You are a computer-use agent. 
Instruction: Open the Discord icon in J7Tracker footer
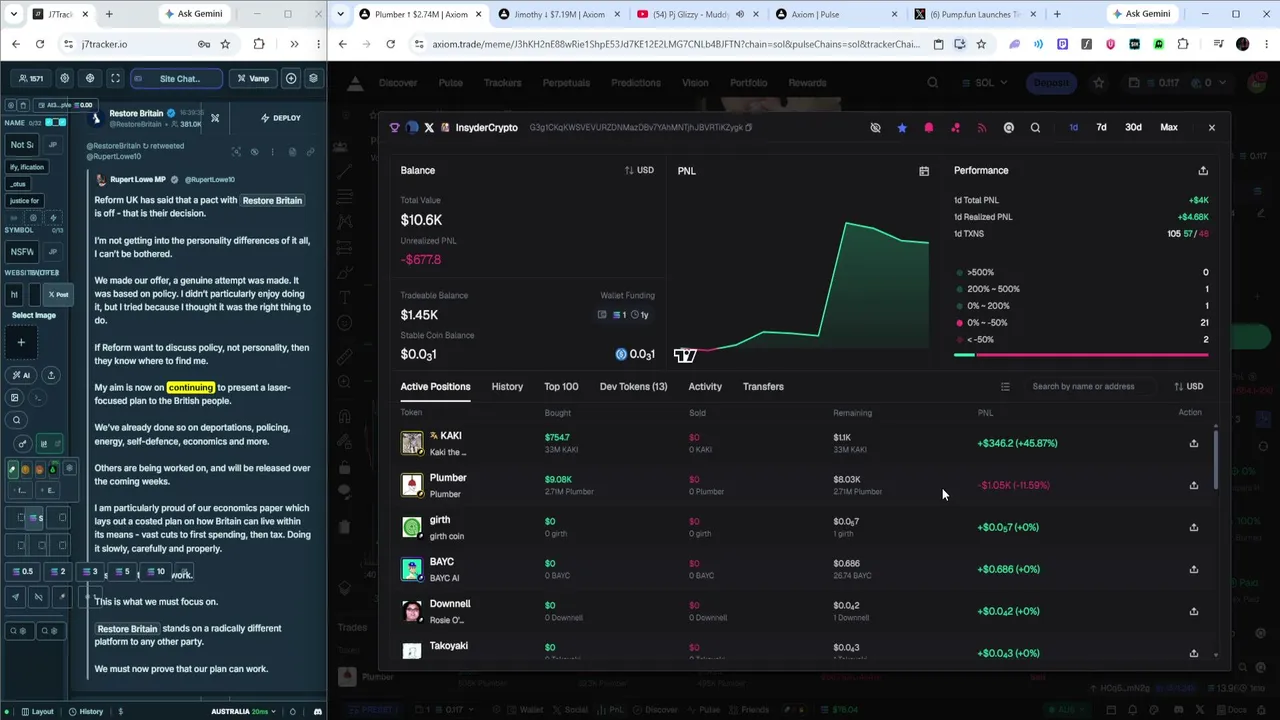coord(318,712)
